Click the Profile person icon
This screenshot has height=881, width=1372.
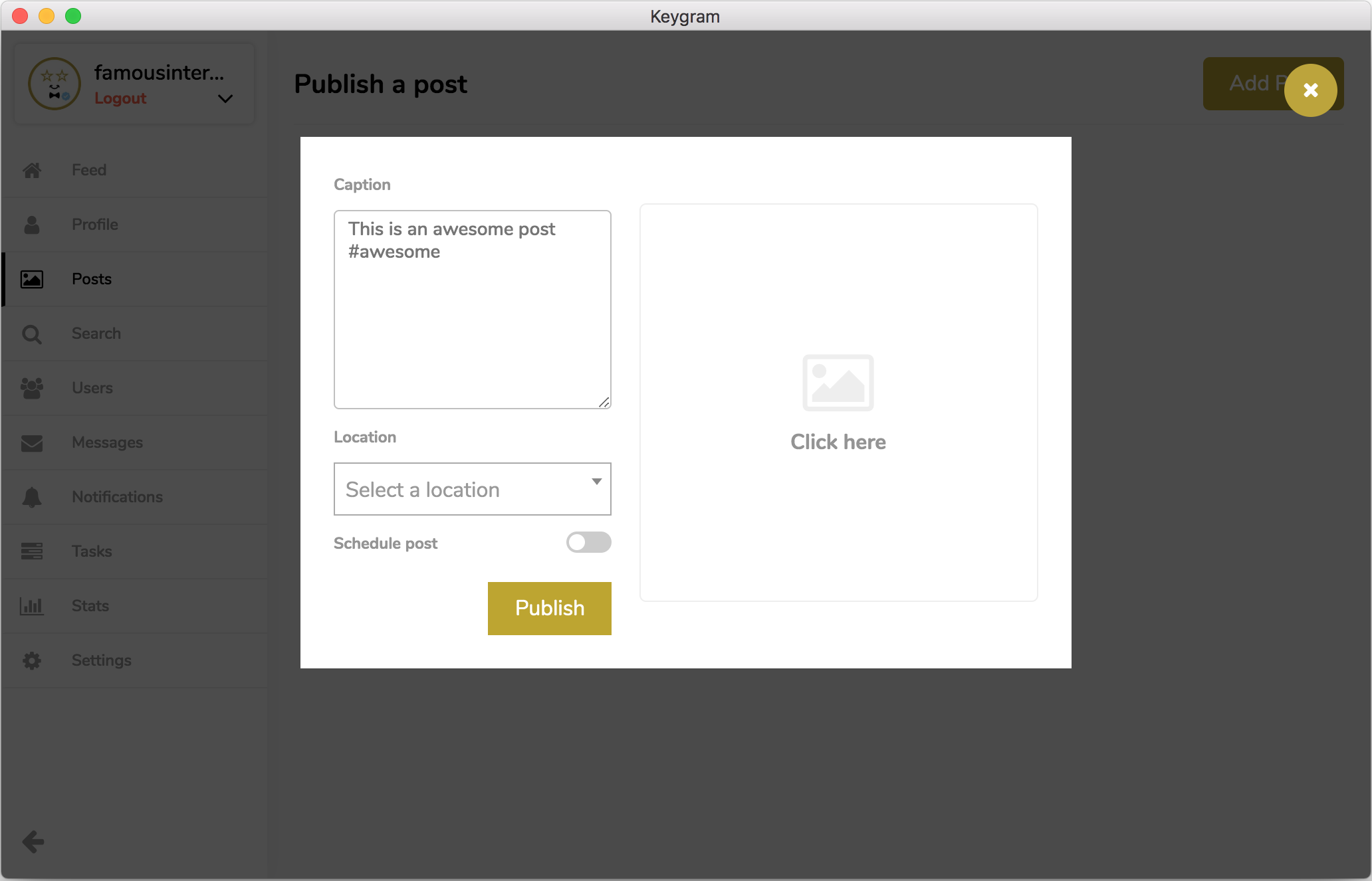tap(32, 225)
